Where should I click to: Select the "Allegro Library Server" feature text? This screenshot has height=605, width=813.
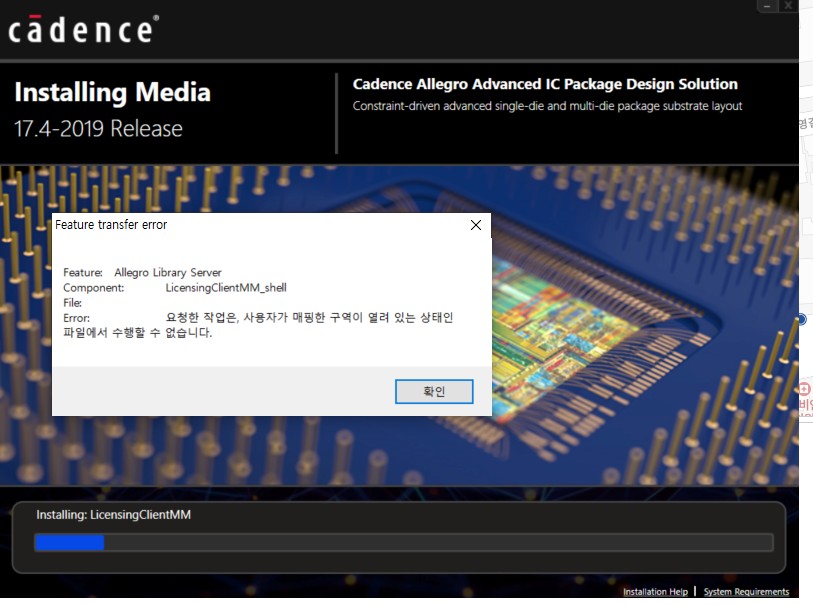pyautogui.click(x=167, y=272)
